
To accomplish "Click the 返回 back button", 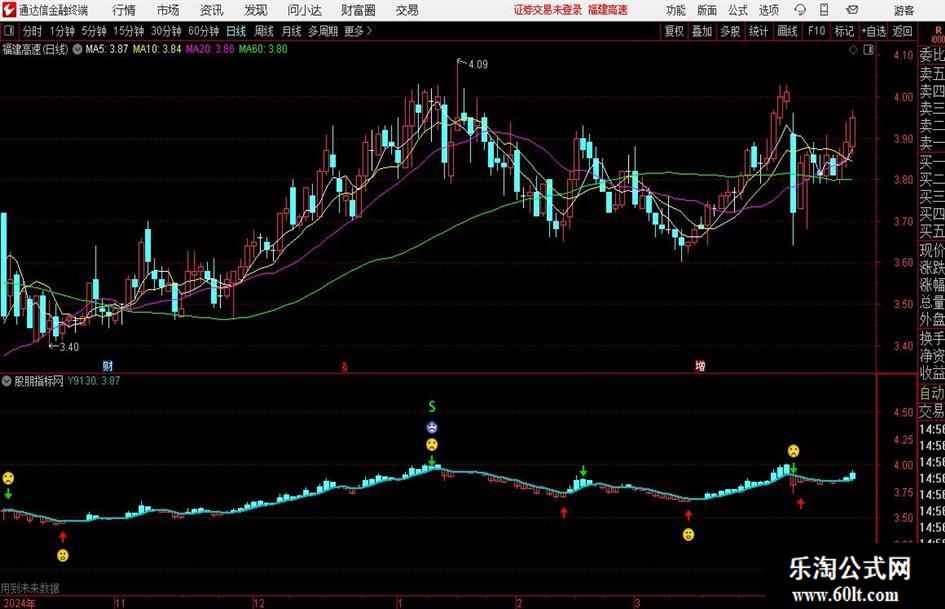I will click(x=902, y=31).
